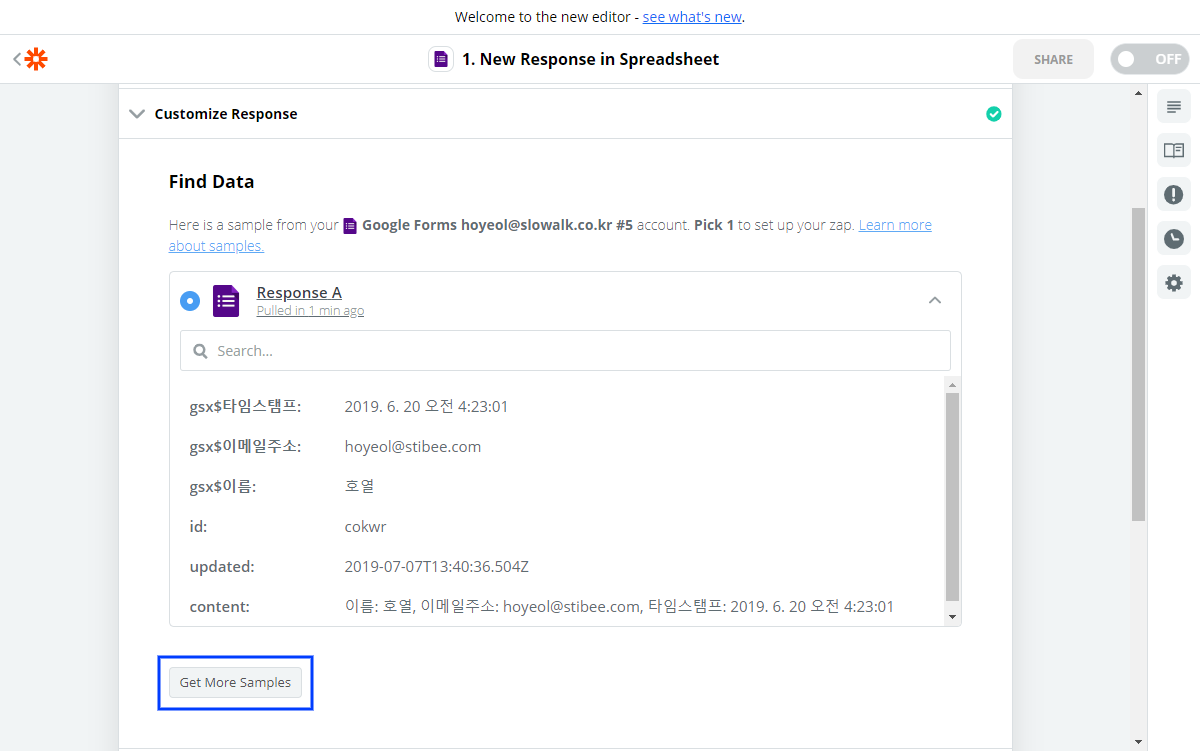Click the 'hoyeol@stibee.com' email value
Viewport: 1200px width, 751px height.
click(413, 447)
